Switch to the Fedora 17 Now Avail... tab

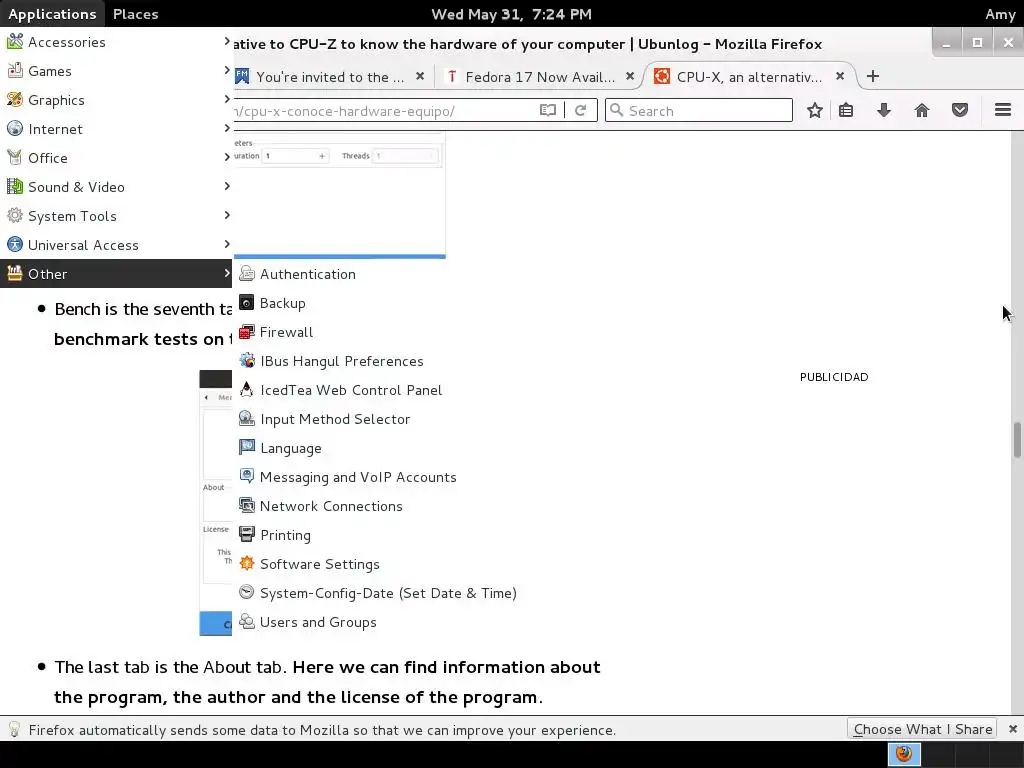tap(540, 77)
